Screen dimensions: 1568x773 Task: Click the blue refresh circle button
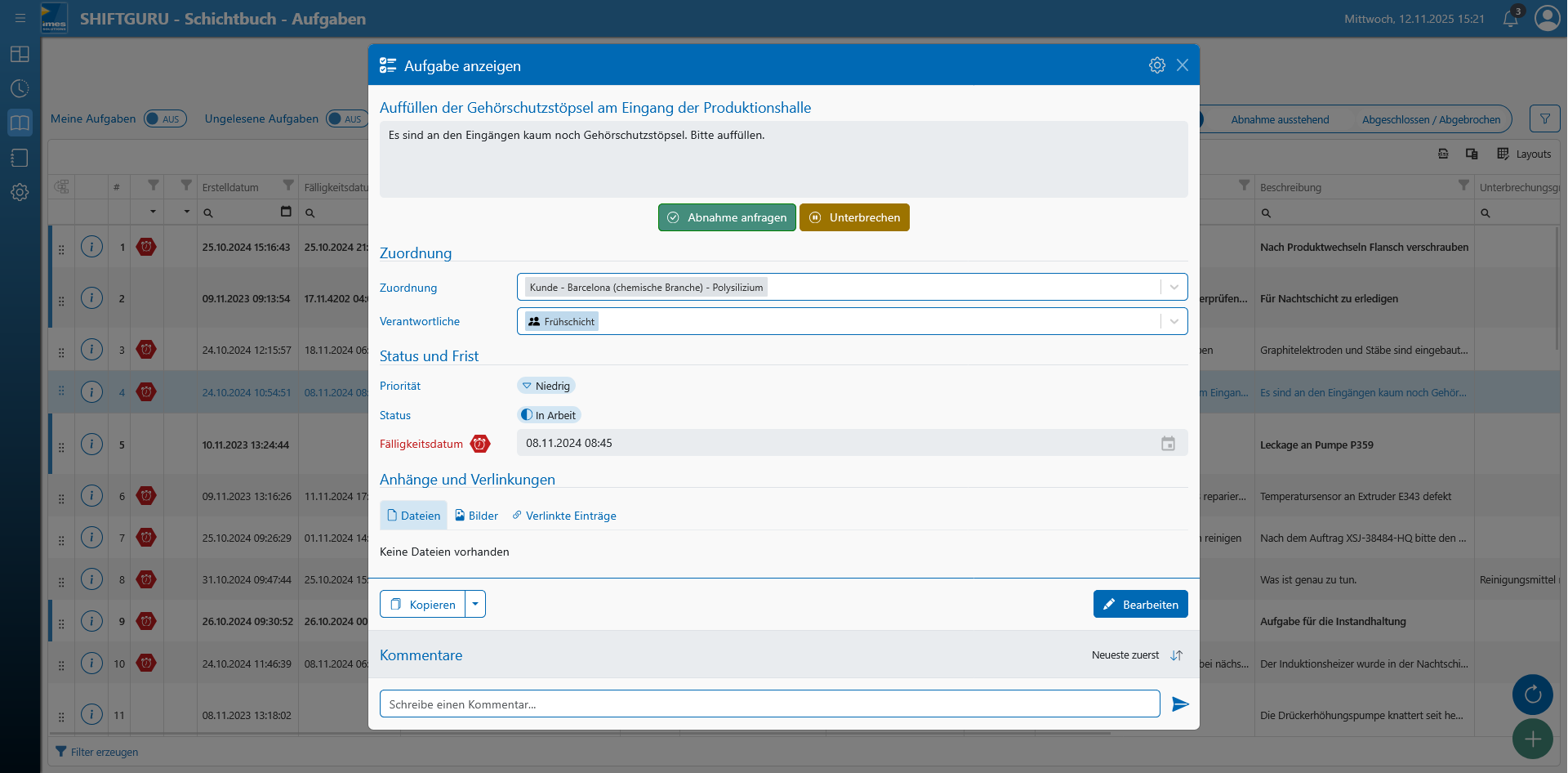pos(1532,695)
